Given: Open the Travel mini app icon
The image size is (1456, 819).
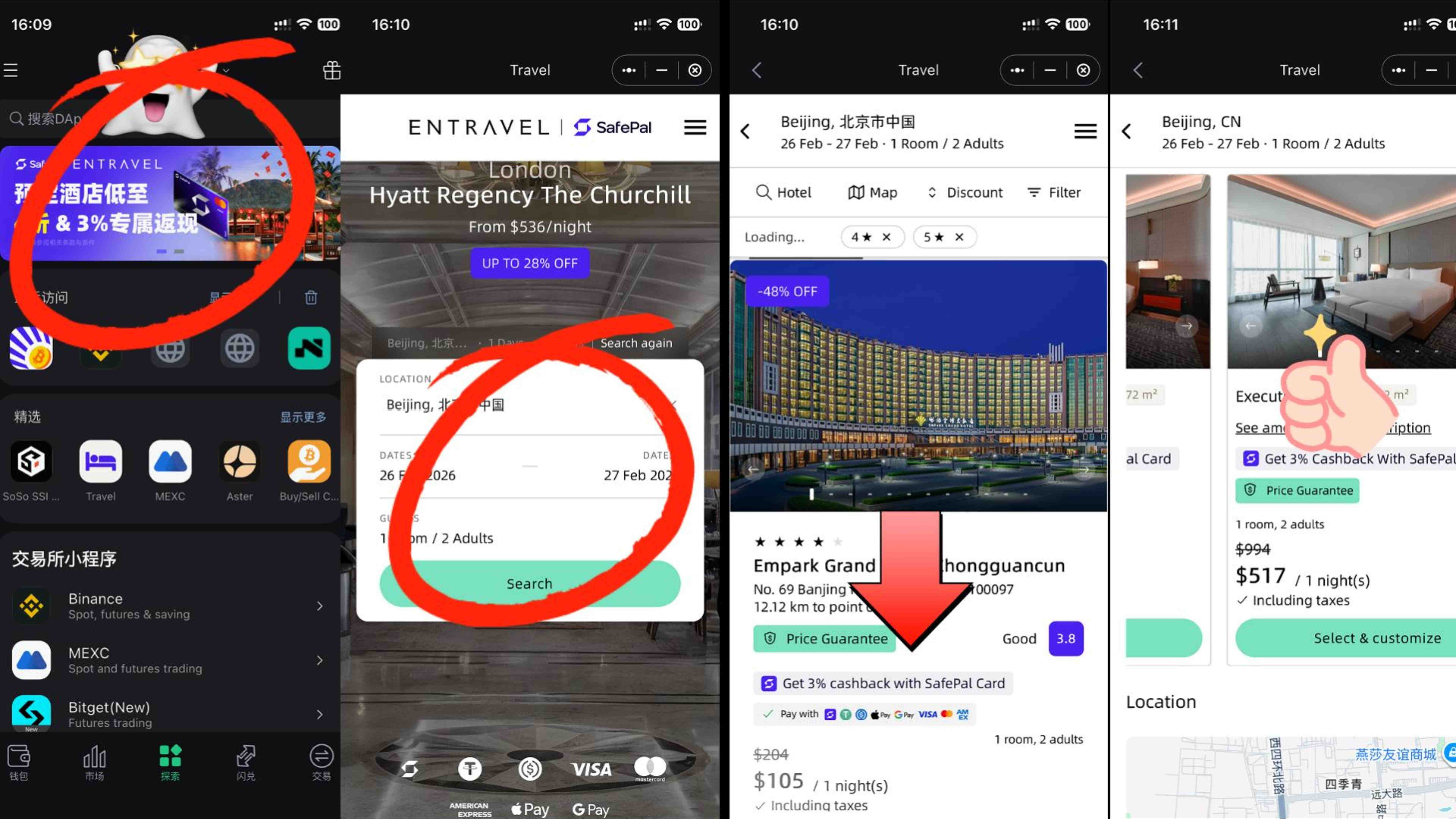Looking at the screenshot, I should click(101, 461).
